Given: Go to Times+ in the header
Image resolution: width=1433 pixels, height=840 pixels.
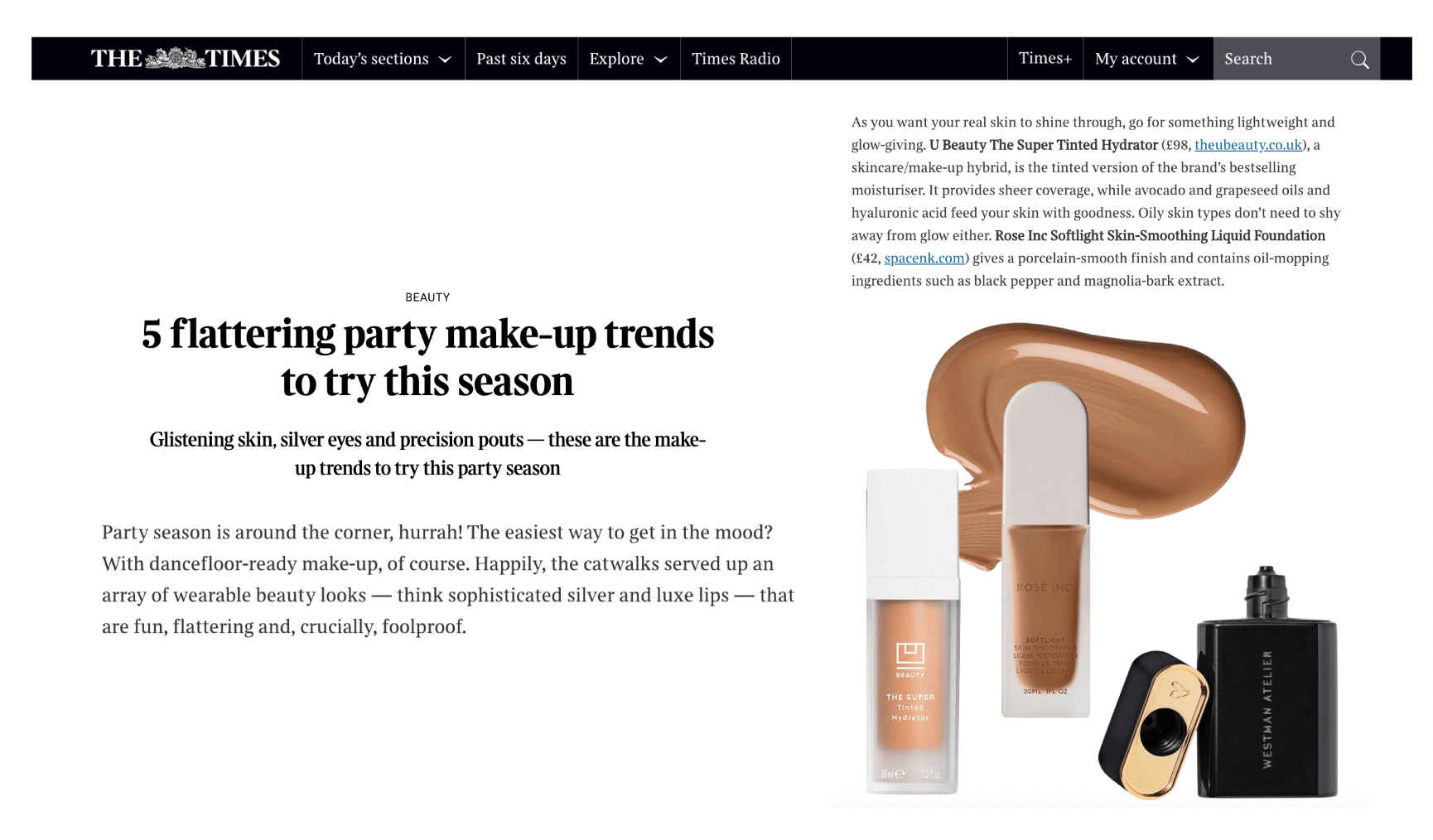Looking at the screenshot, I should click(x=1045, y=59).
